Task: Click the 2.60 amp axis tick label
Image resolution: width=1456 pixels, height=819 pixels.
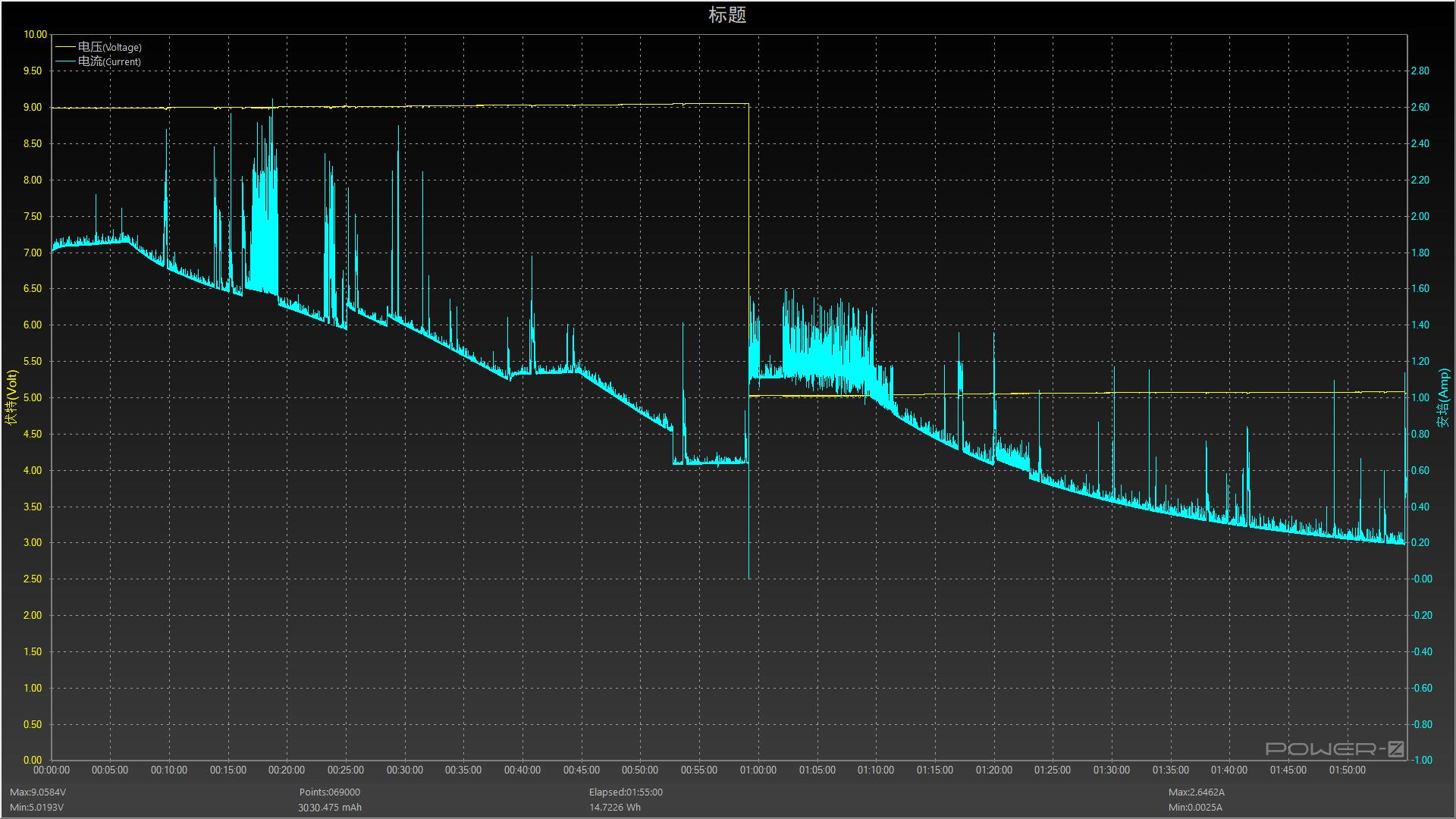Action: click(1420, 107)
